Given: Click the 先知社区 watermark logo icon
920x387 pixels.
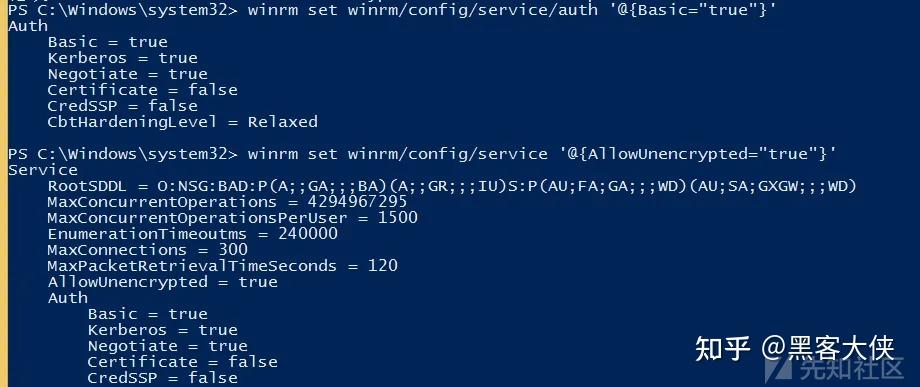Looking at the screenshot, I should pos(780,369).
